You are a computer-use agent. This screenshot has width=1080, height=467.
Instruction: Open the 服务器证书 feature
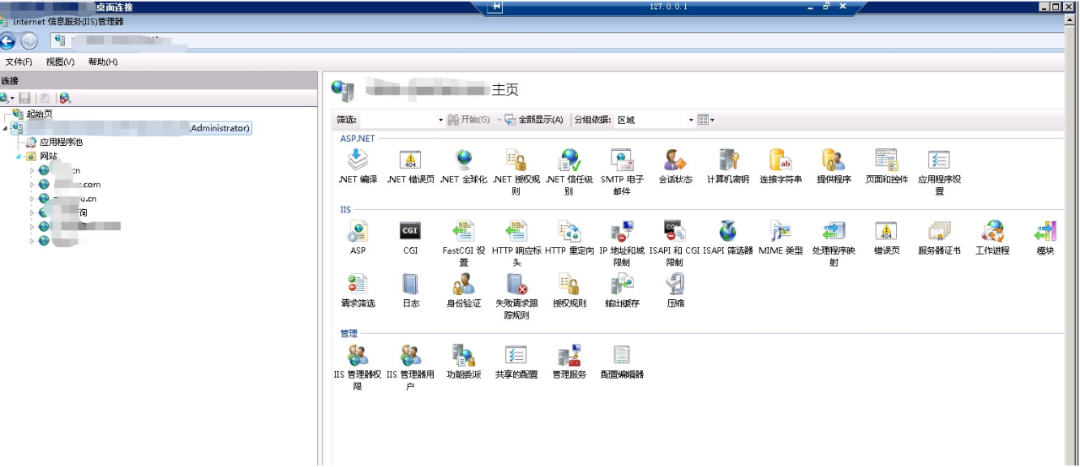[939, 238]
